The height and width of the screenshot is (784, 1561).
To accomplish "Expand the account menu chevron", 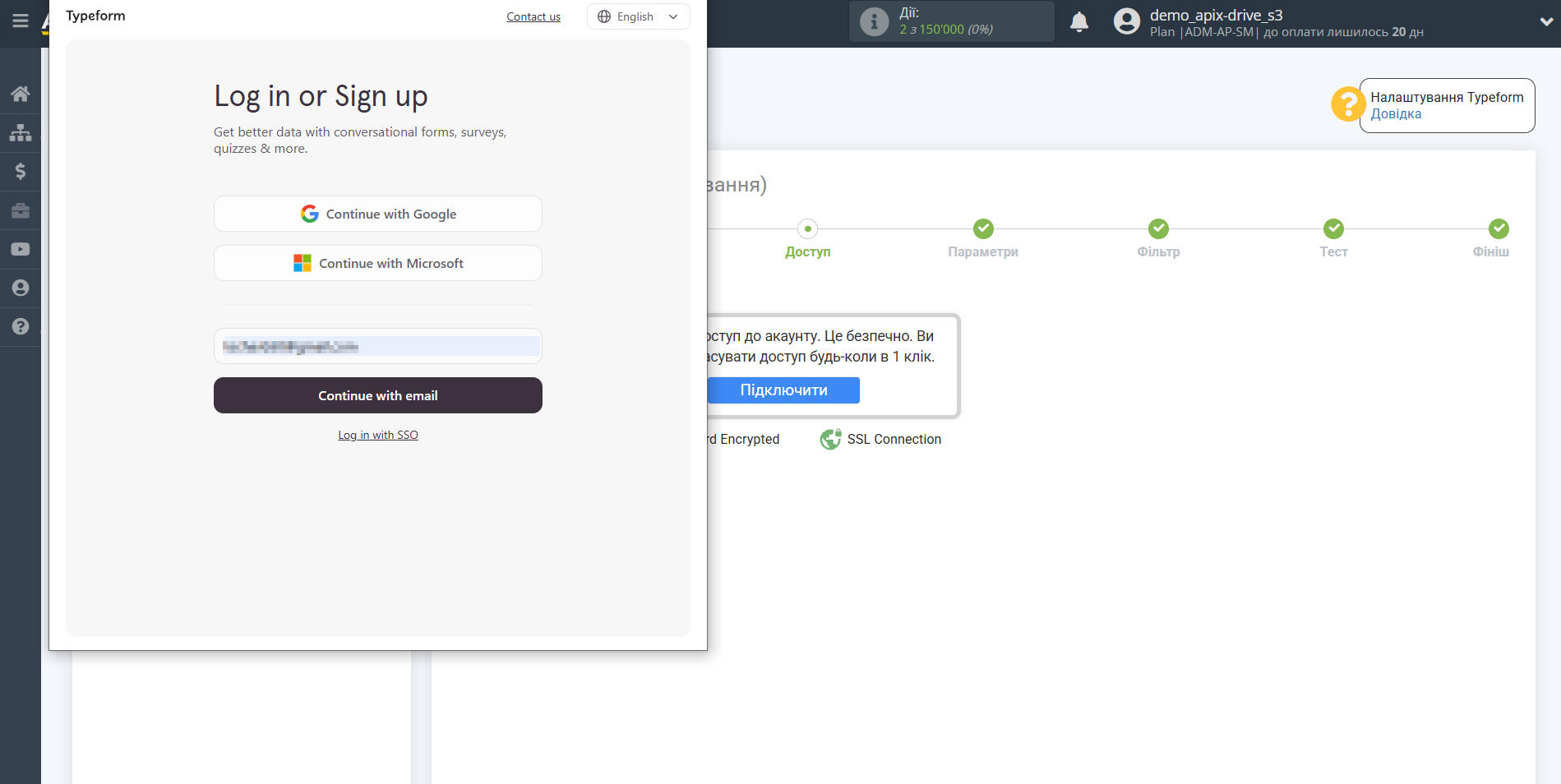I will (1546, 22).
